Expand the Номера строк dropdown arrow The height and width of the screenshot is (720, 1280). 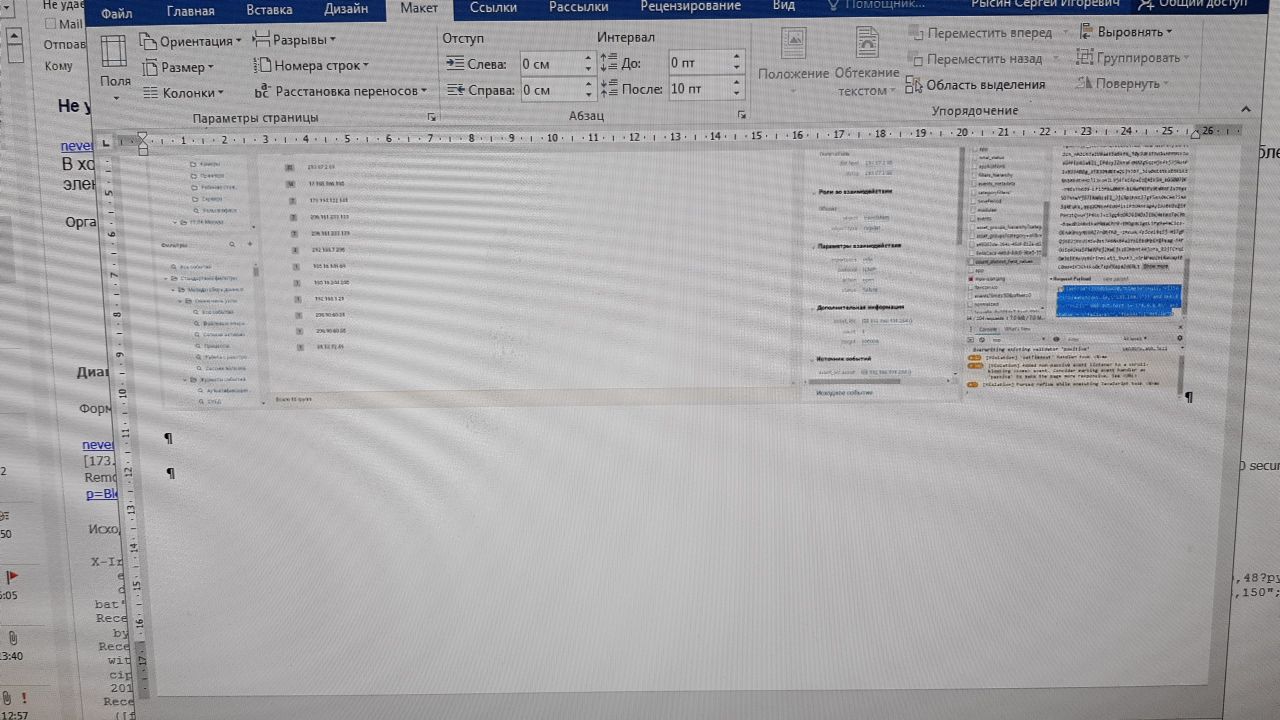[366, 66]
